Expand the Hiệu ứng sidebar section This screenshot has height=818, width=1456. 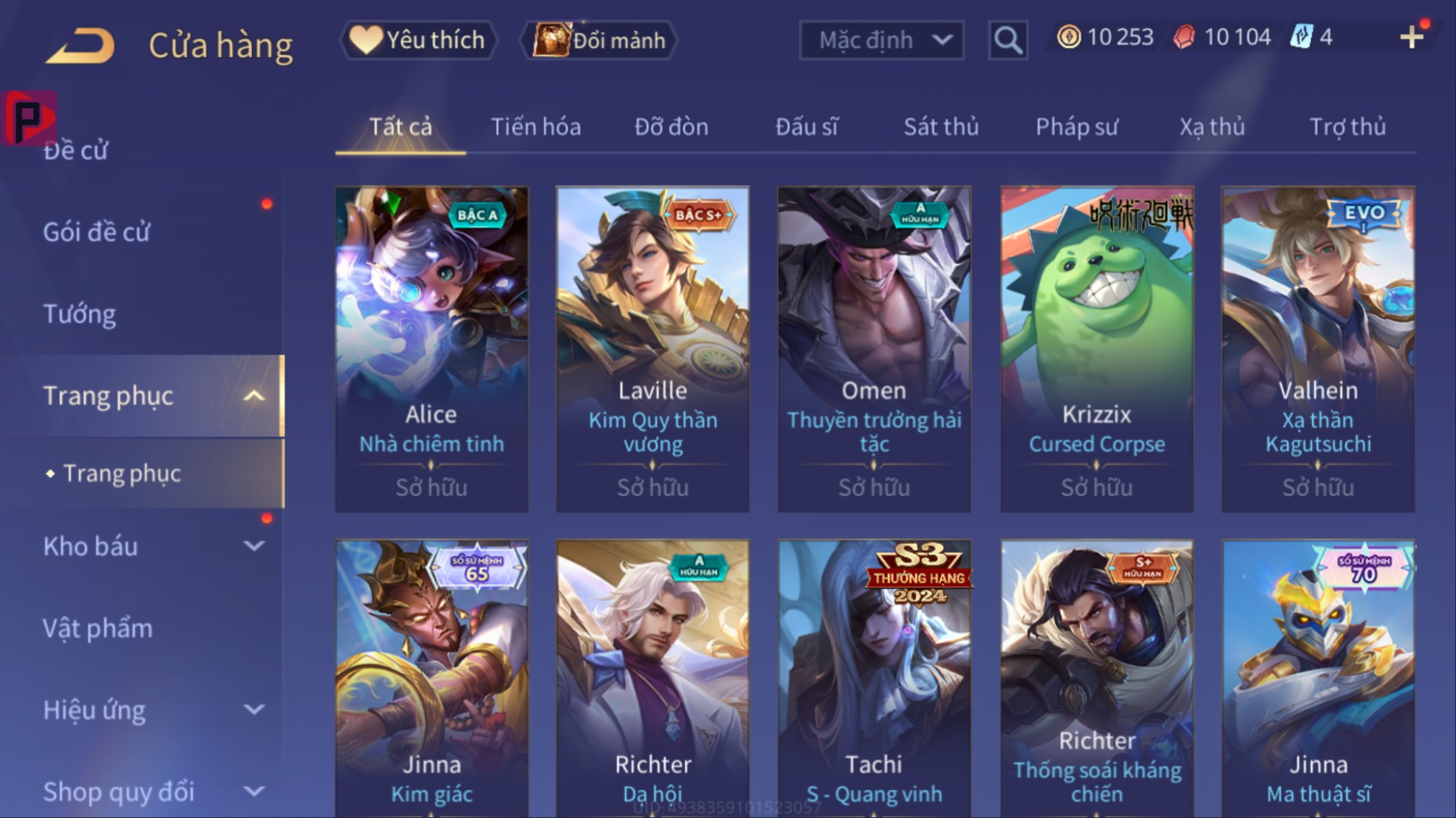pyautogui.click(x=253, y=710)
